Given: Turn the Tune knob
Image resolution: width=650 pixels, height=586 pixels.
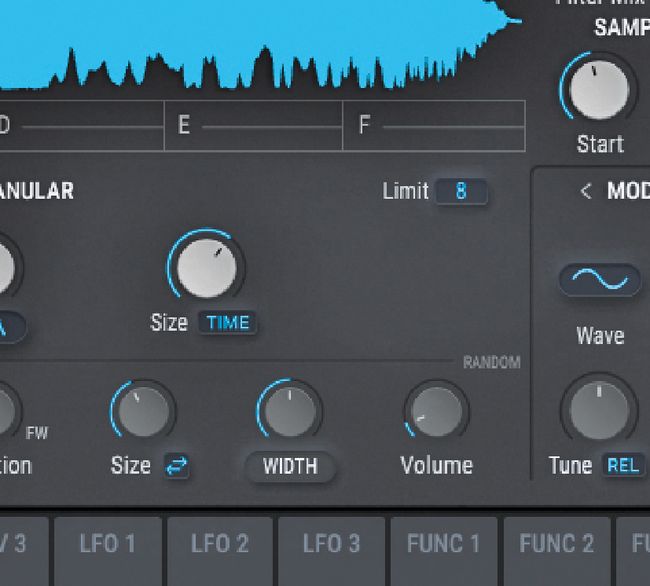Looking at the screenshot, I should click(599, 410).
